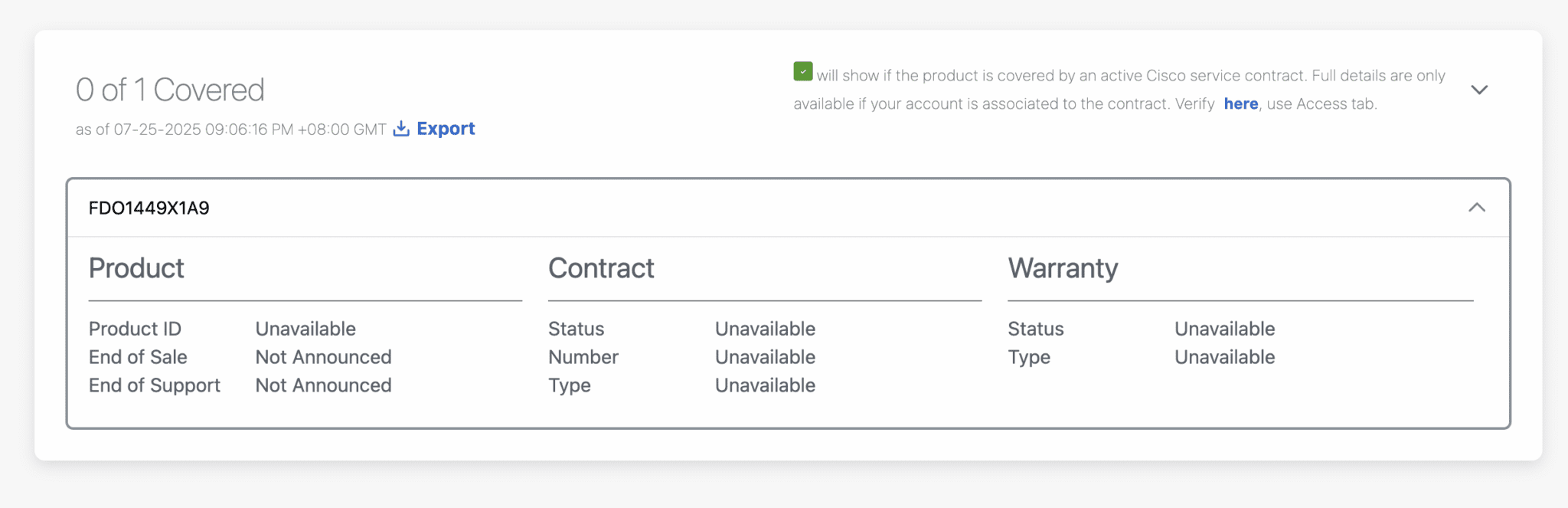
Task: Click the Export link text
Action: [446, 129]
